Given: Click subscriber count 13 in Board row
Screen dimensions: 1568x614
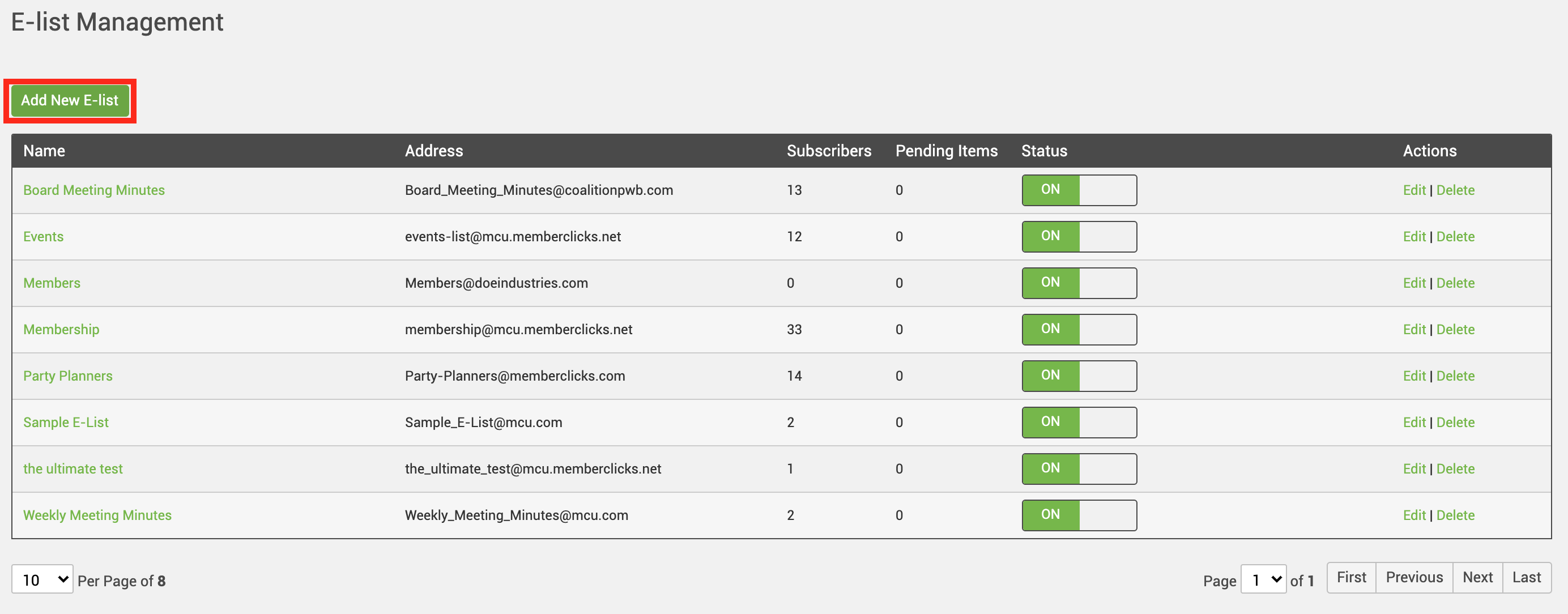Looking at the screenshot, I should (x=794, y=190).
